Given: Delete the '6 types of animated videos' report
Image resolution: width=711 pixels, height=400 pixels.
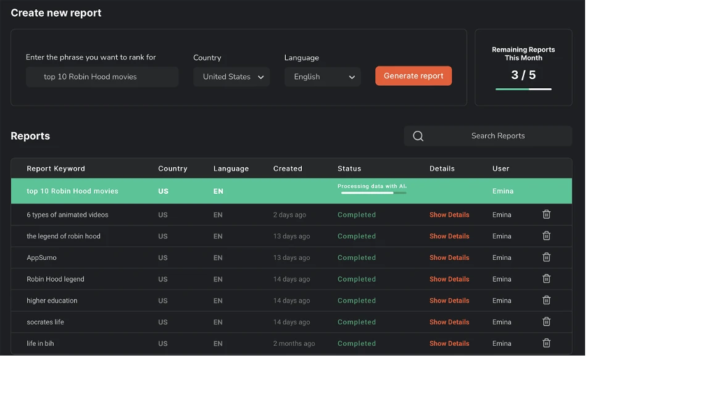Looking at the screenshot, I should 546,215.
